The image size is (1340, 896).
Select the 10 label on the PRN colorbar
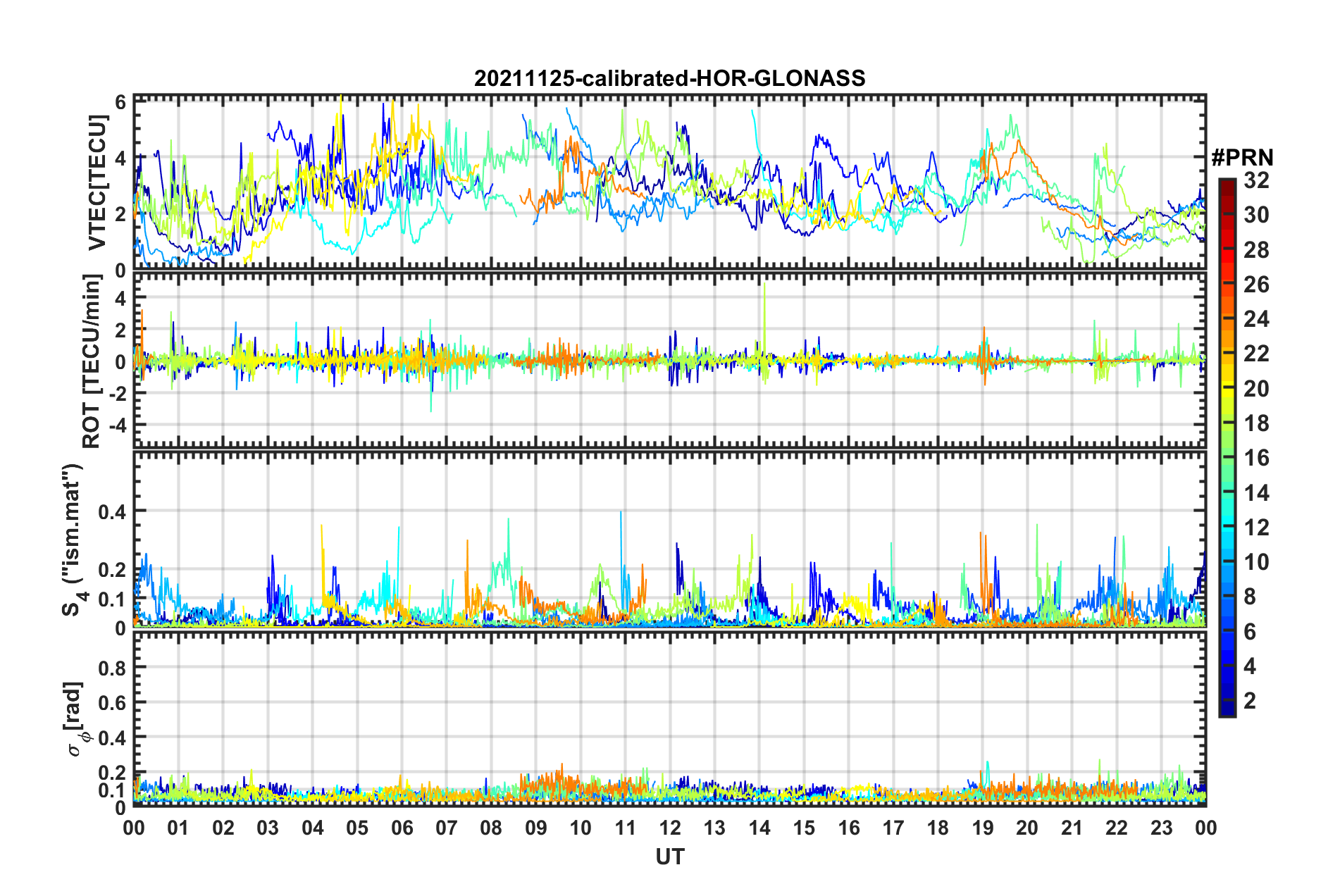coord(1256,562)
